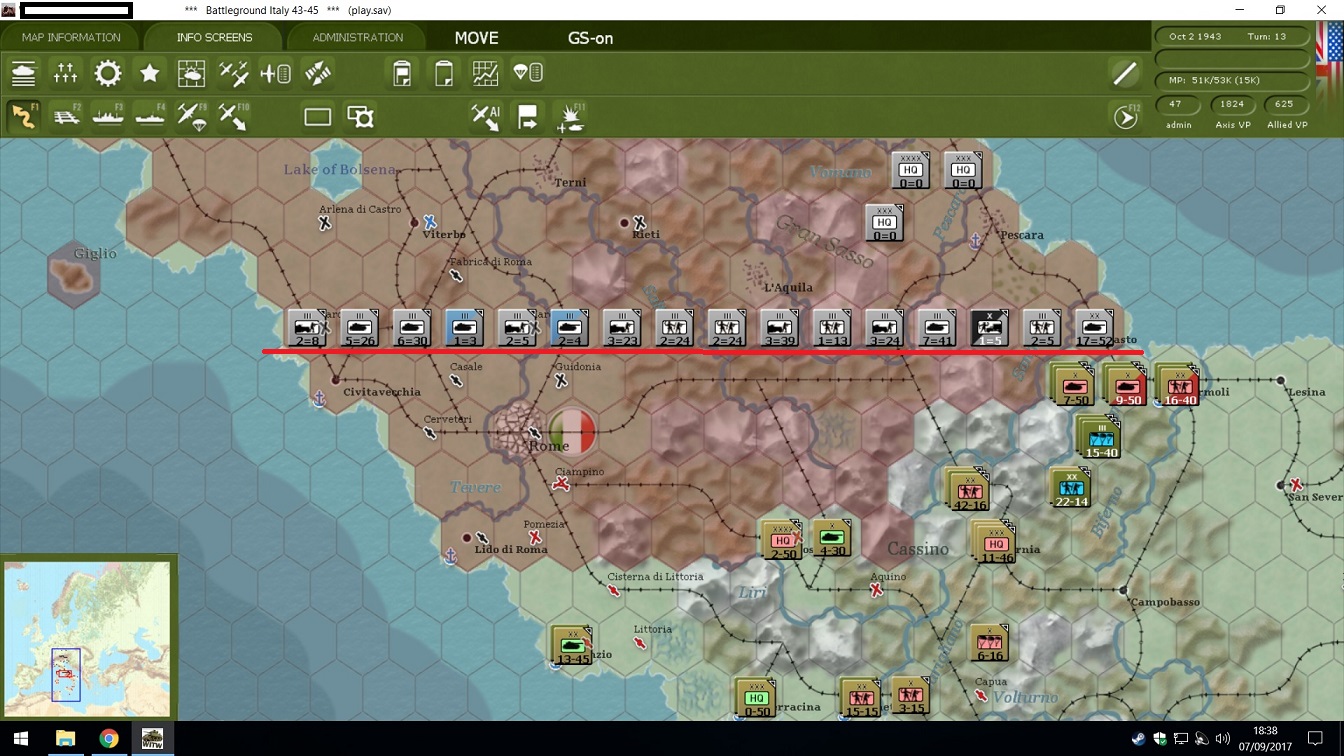Screen dimensions: 1344x756
Task: Toggle the GS-on ground support indicator
Action: [590, 38]
